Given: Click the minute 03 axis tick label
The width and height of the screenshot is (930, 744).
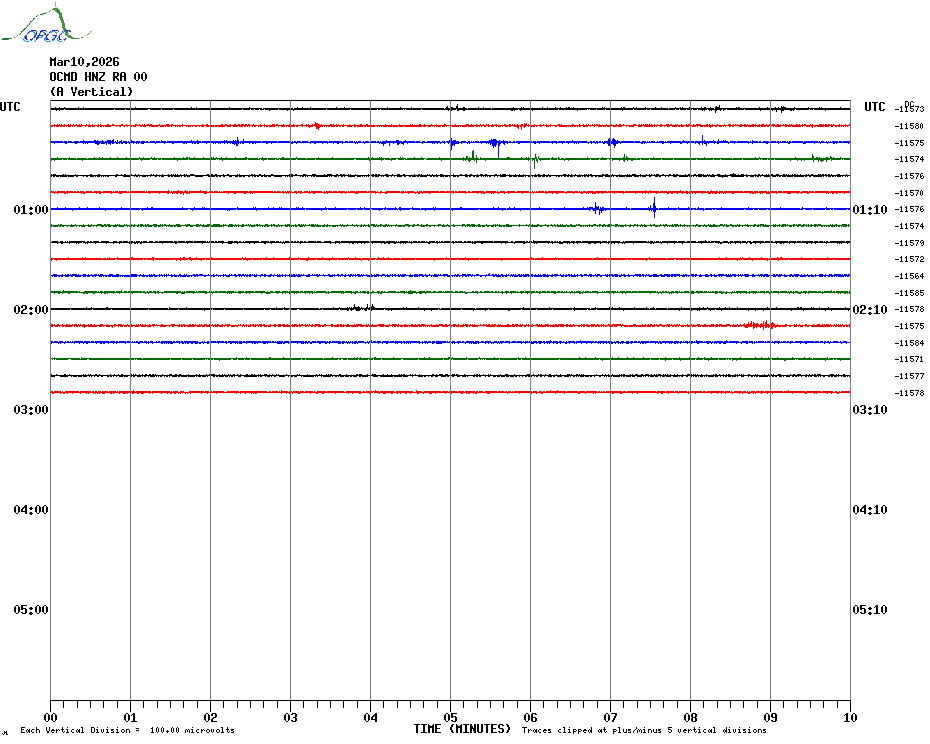Looking at the screenshot, I should pos(291,717).
